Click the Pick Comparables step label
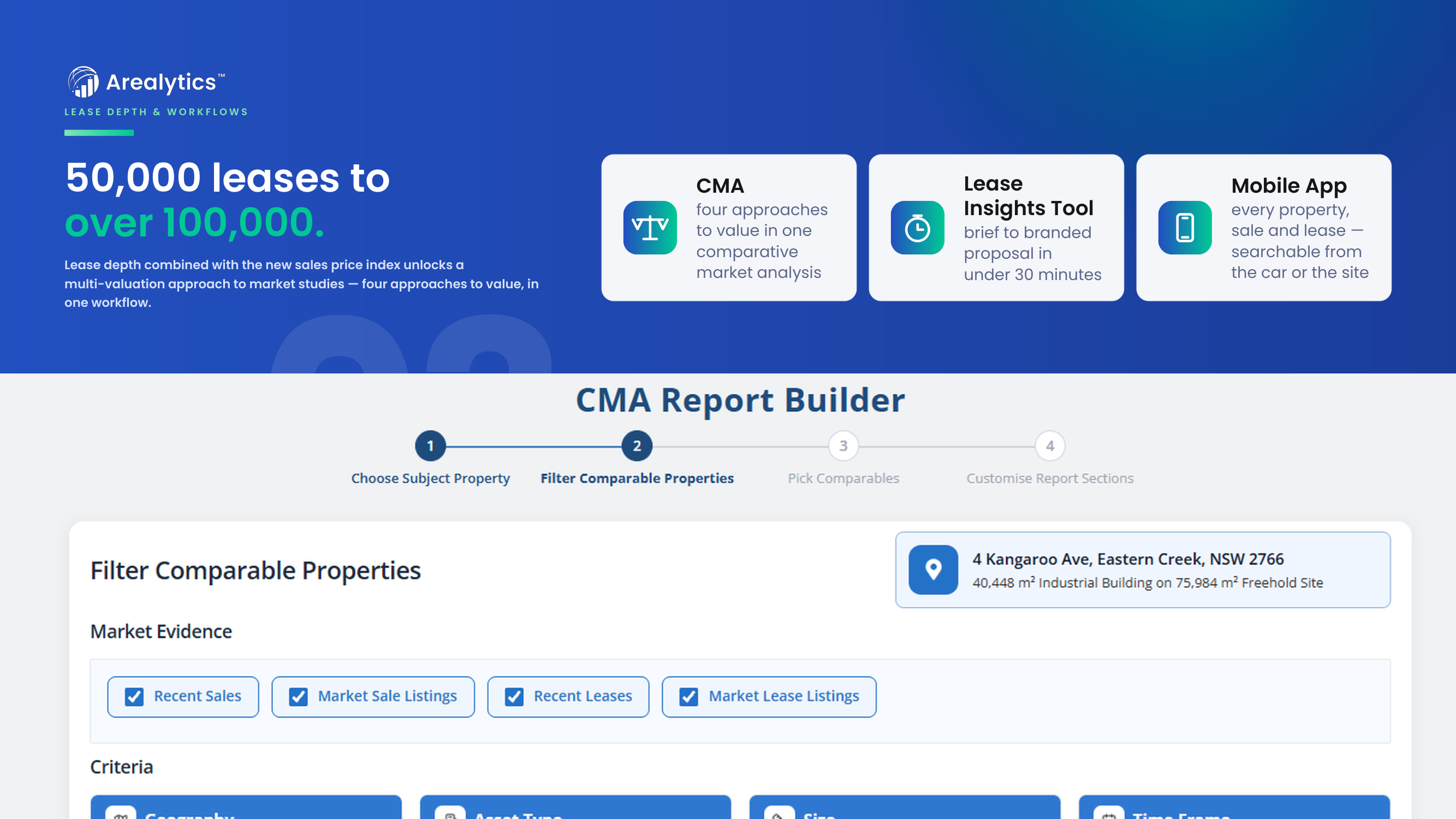1456x819 pixels. pos(843,478)
